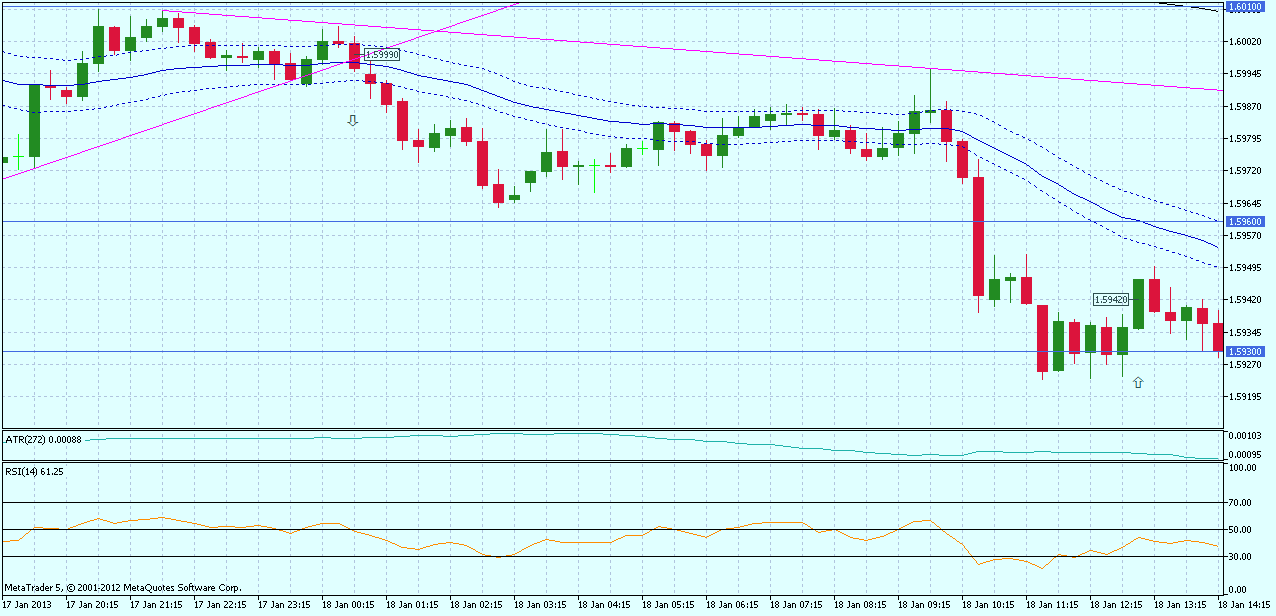Select the blue down arrow annotation on the chart
Viewport: 1276px width, 616px height.
tap(352, 120)
